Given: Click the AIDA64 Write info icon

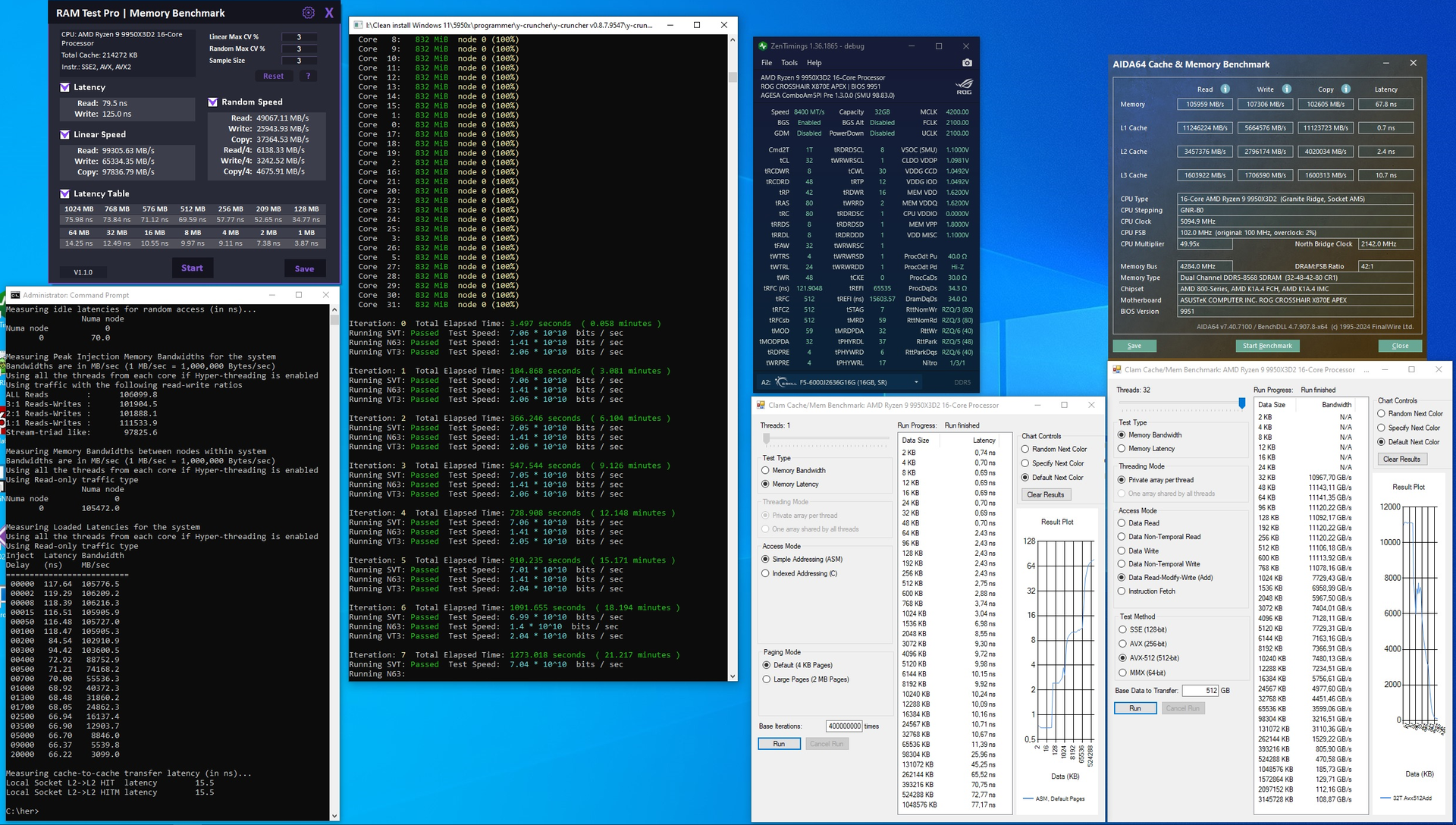Looking at the screenshot, I should click(x=1286, y=89).
